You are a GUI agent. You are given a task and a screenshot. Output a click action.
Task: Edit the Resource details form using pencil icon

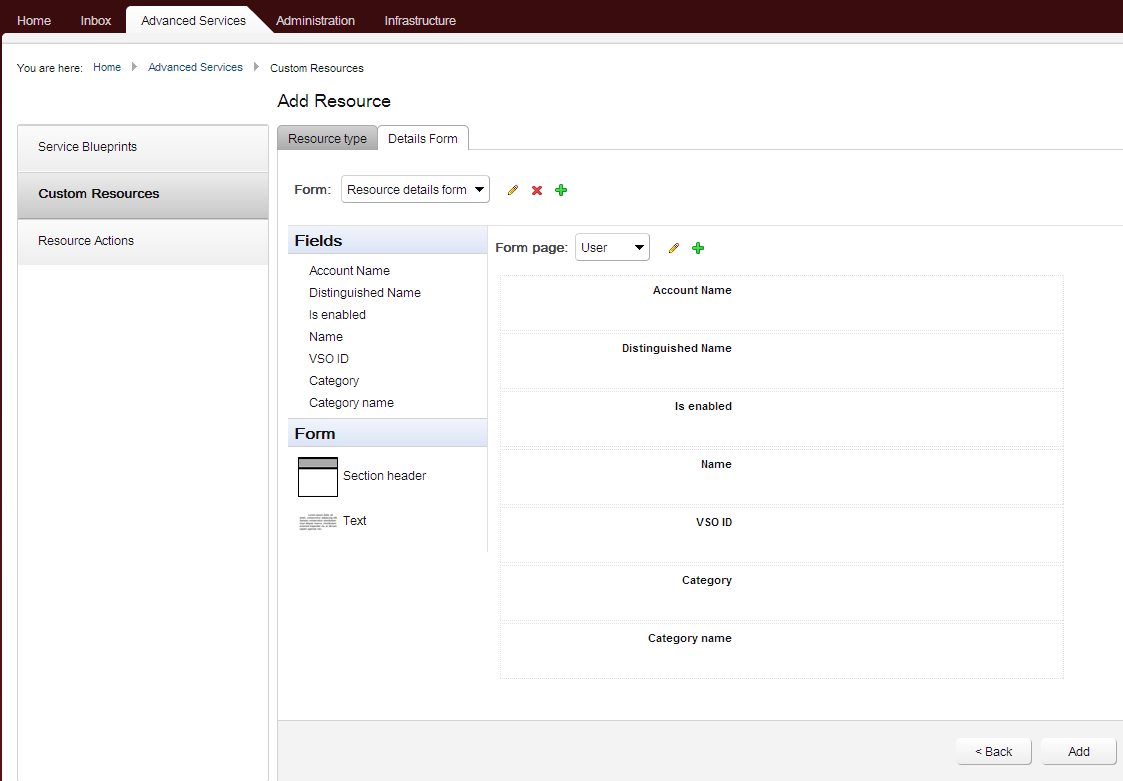pyautogui.click(x=512, y=189)
